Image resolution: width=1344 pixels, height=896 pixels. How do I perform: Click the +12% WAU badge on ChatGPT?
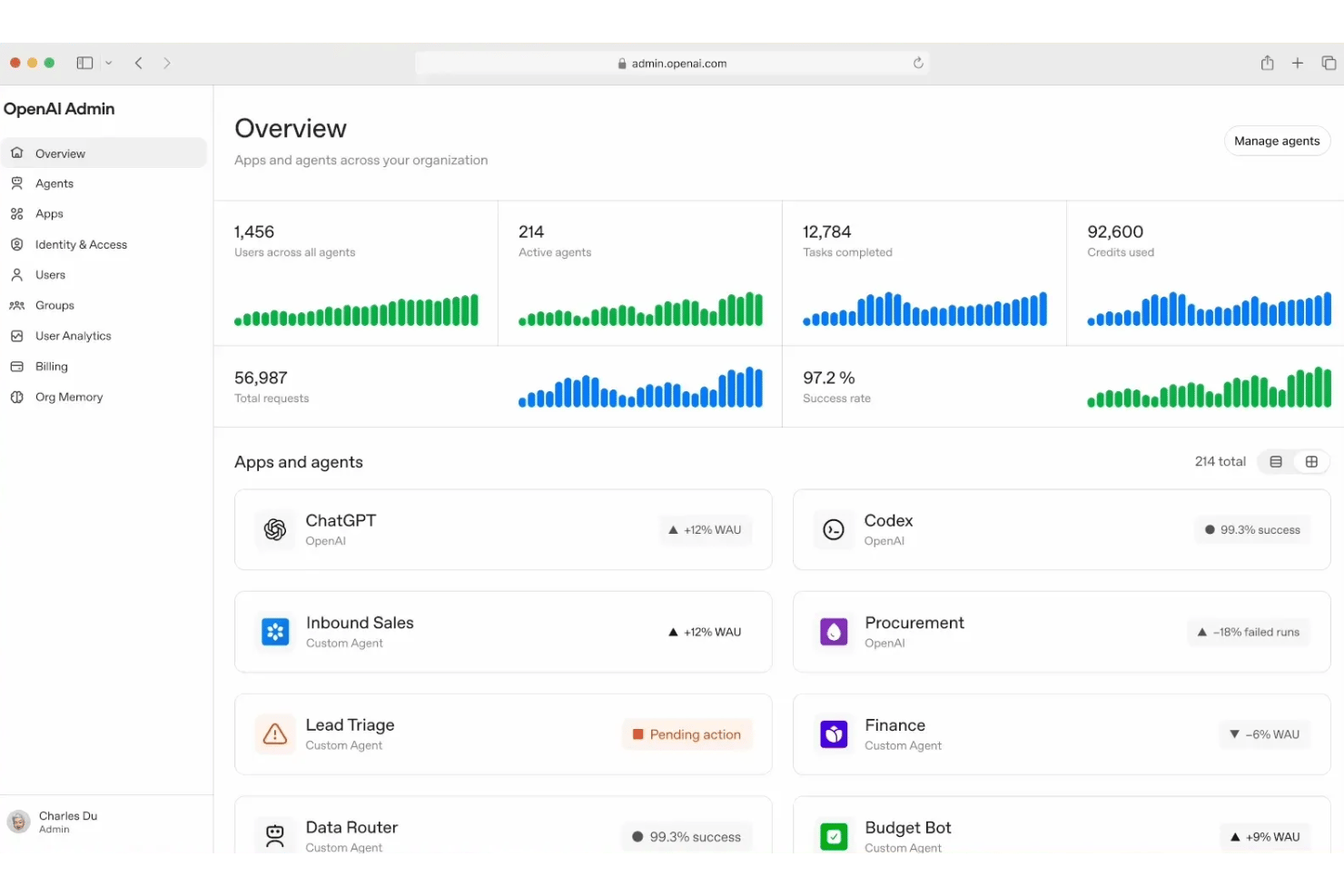705,530
